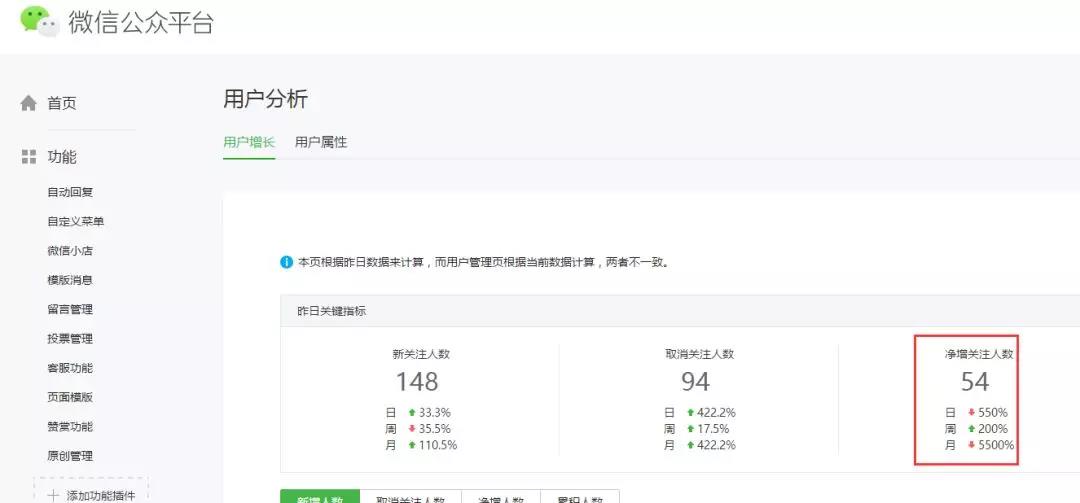Switch to 用户属性 tab
1080x503 pixels.
point(321,142)
